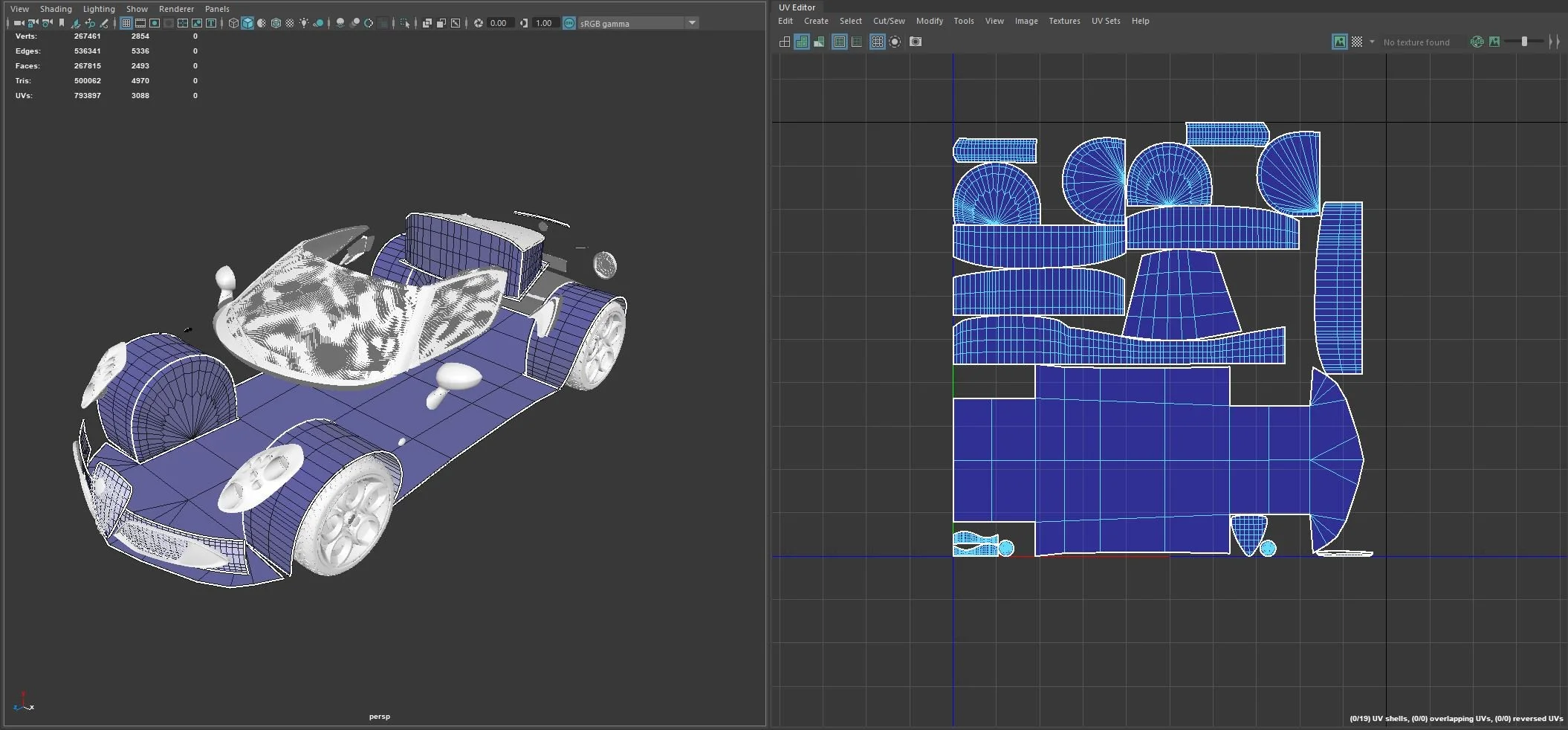Turn on use all lights bulb icon

[x=304, y=23]
